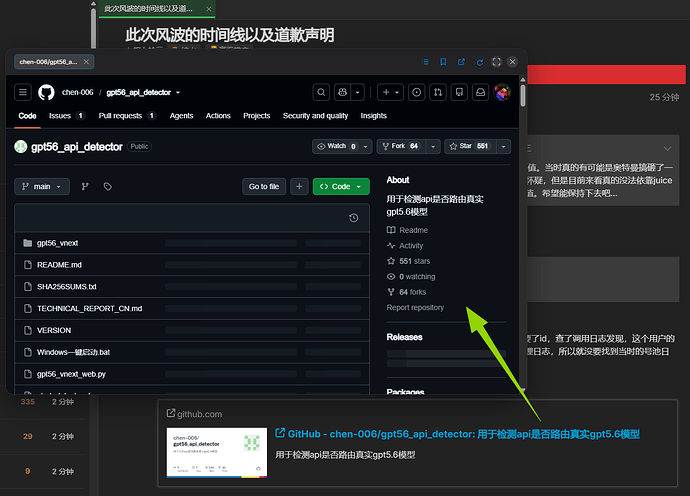Open the user avatar menu

coord(502,92)
